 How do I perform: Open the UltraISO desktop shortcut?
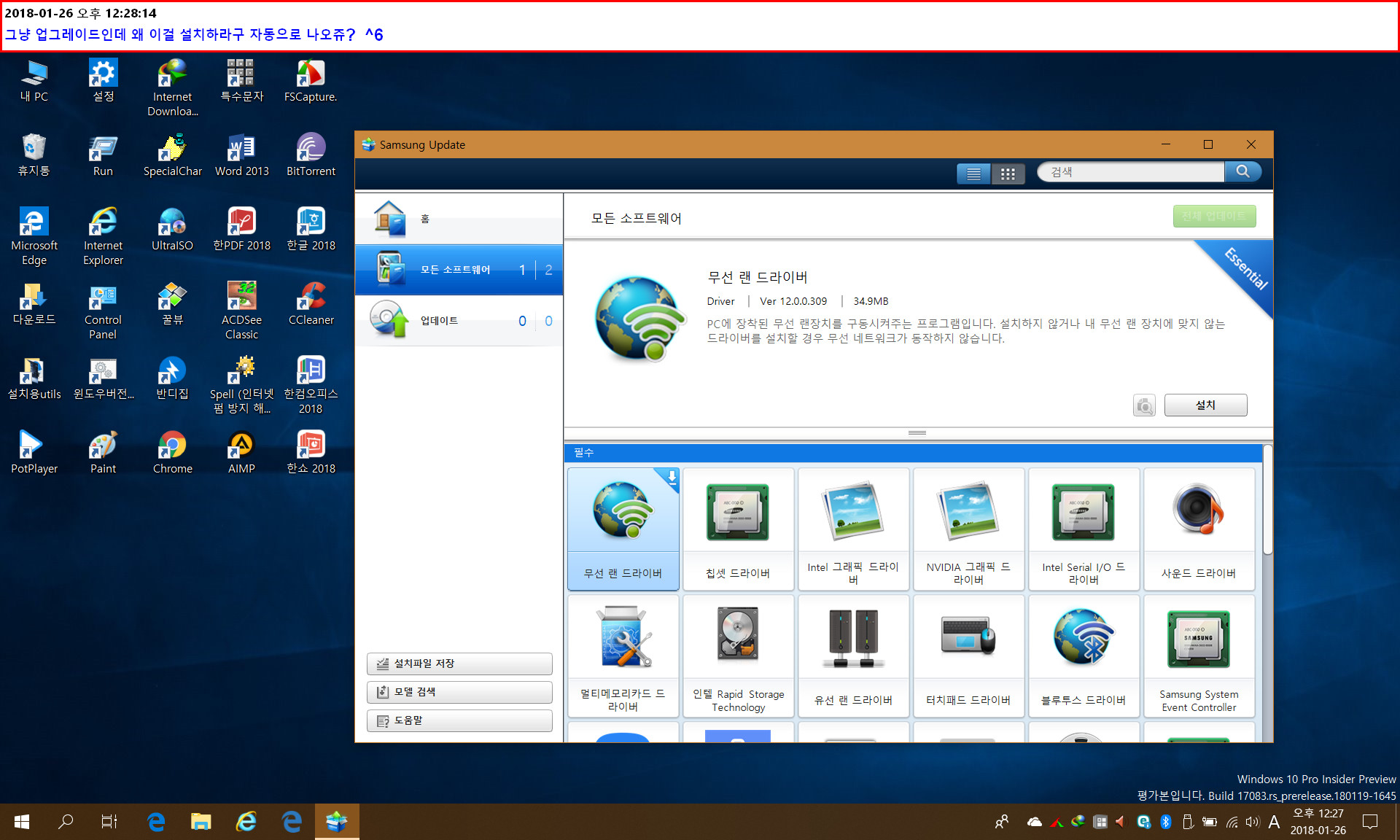click(173, 229)
